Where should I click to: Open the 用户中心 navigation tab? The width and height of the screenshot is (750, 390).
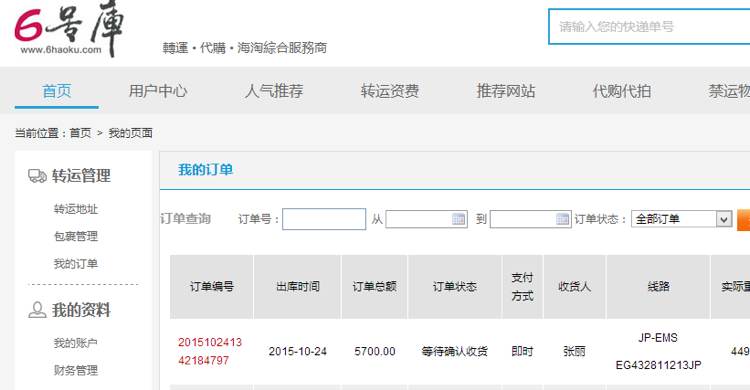pyautogui.click(x=158, y=91)
